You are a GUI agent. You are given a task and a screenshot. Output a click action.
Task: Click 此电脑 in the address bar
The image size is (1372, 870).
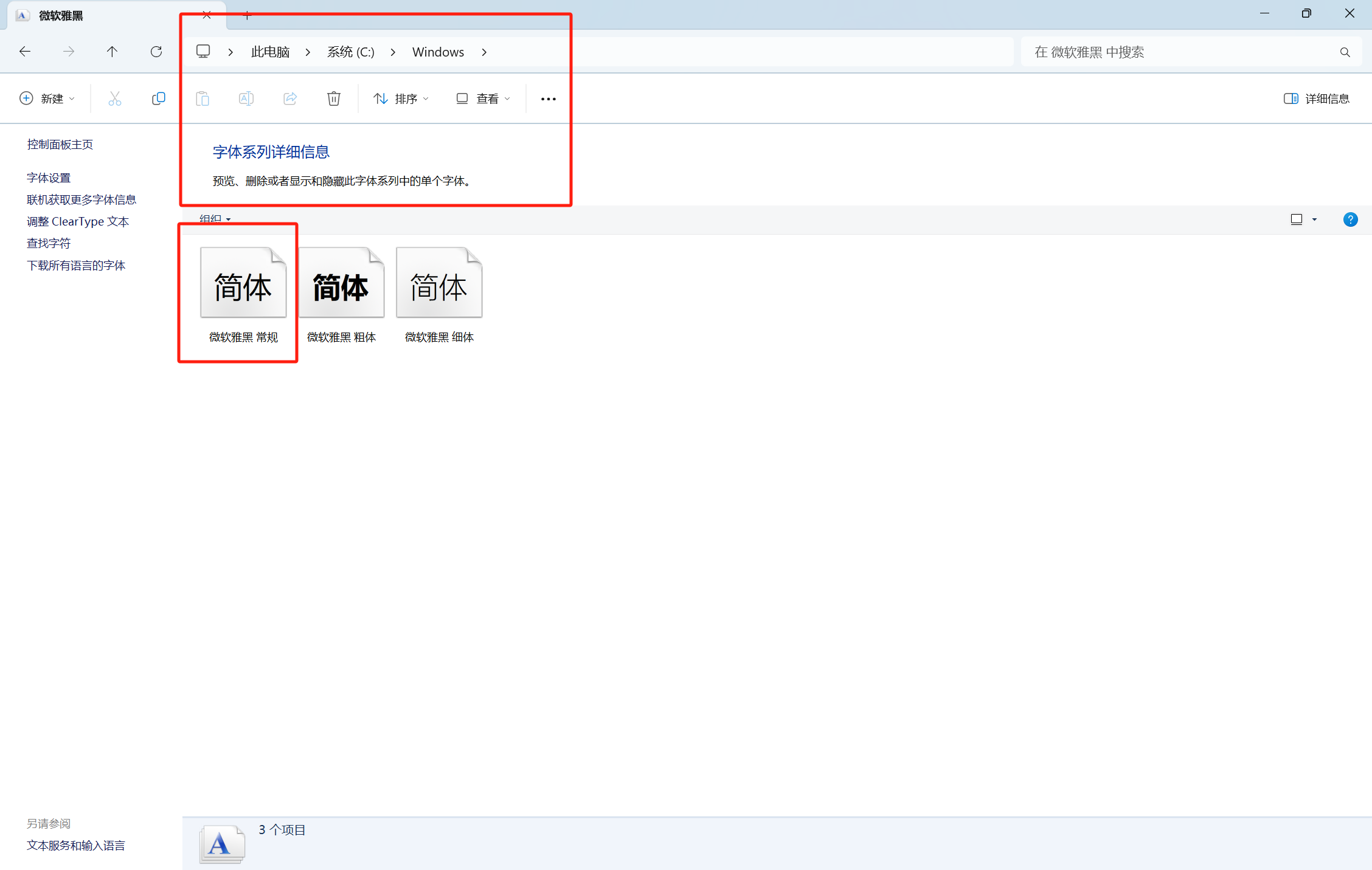[x=271, y=52]
